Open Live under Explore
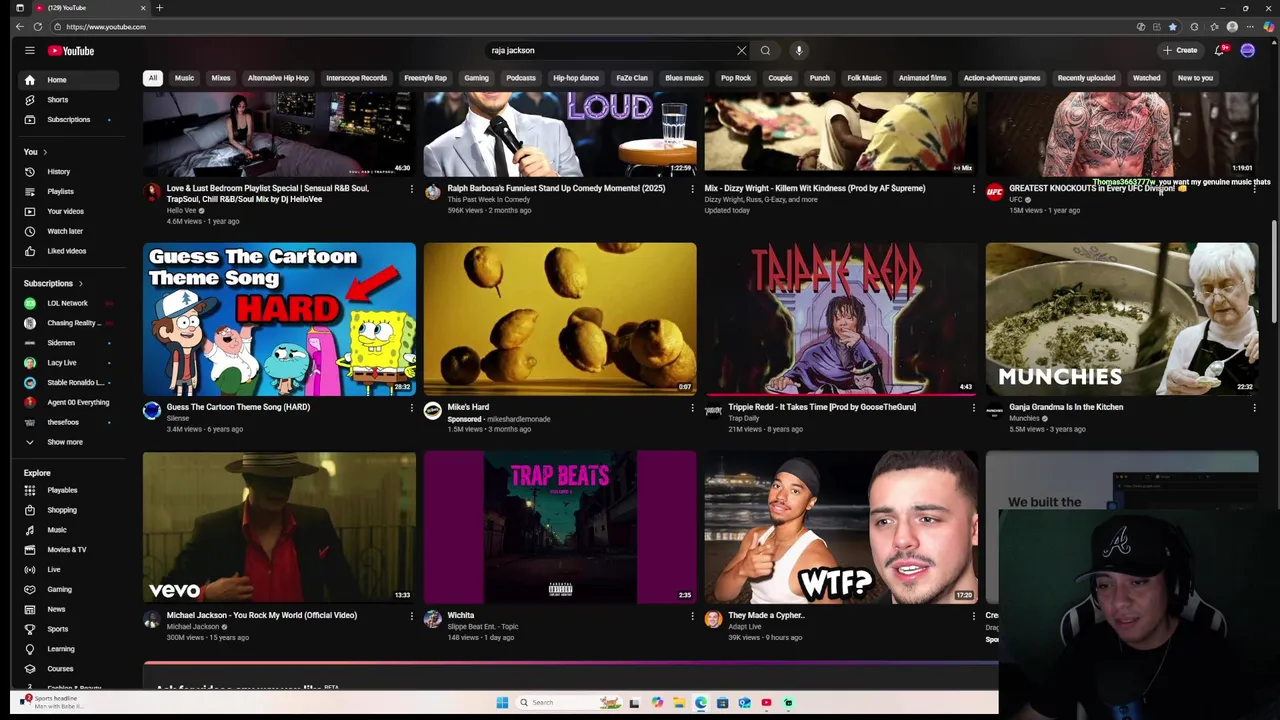This screenshot has height=720, width=1280. point(68,569)
